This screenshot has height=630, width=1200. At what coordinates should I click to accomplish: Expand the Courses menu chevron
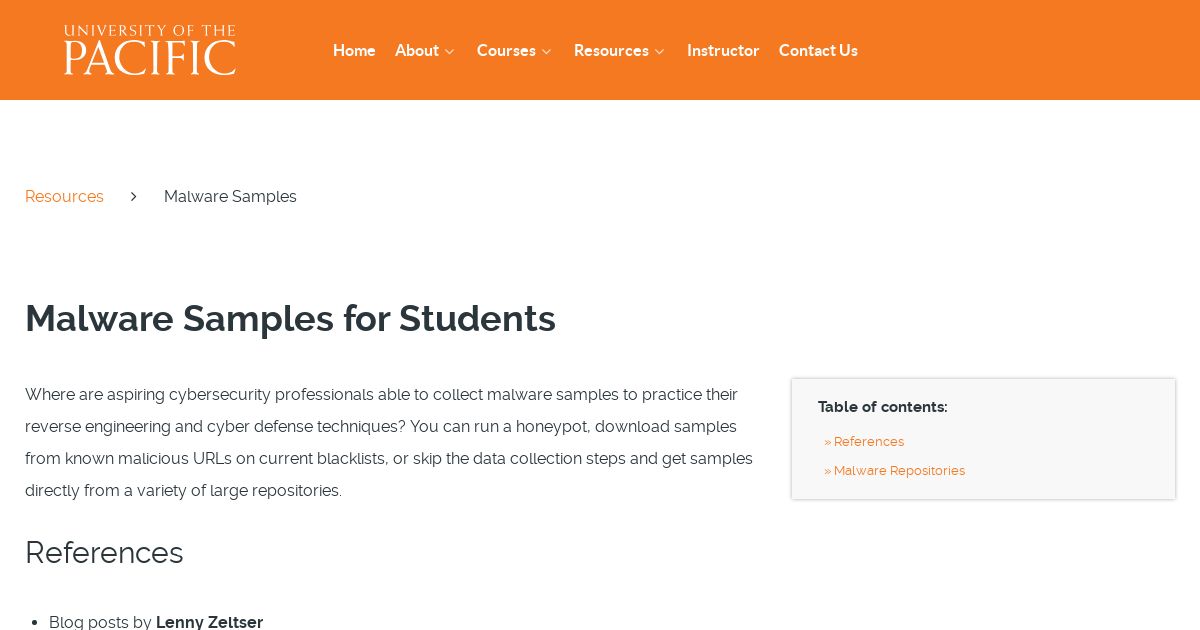(x=547, y=51)
